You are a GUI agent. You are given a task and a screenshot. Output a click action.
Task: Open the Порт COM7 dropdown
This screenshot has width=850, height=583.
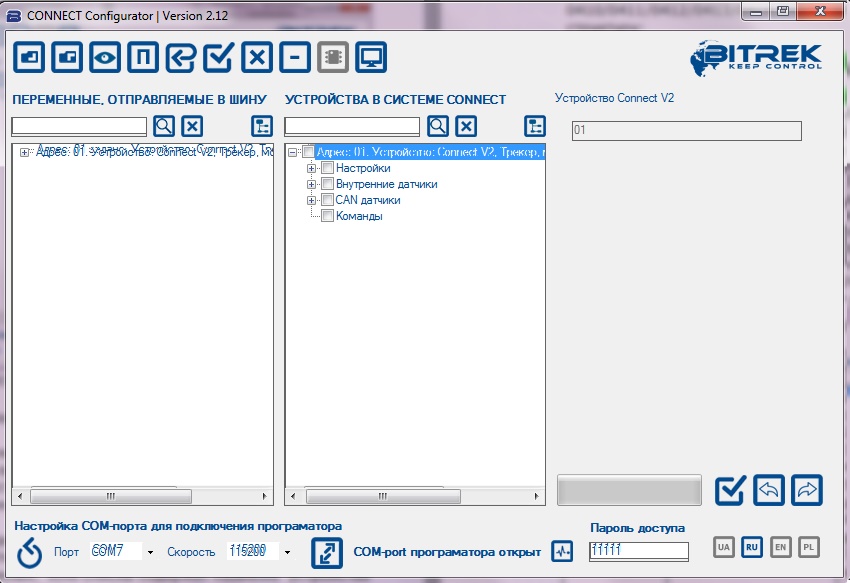tap(149, 552)
